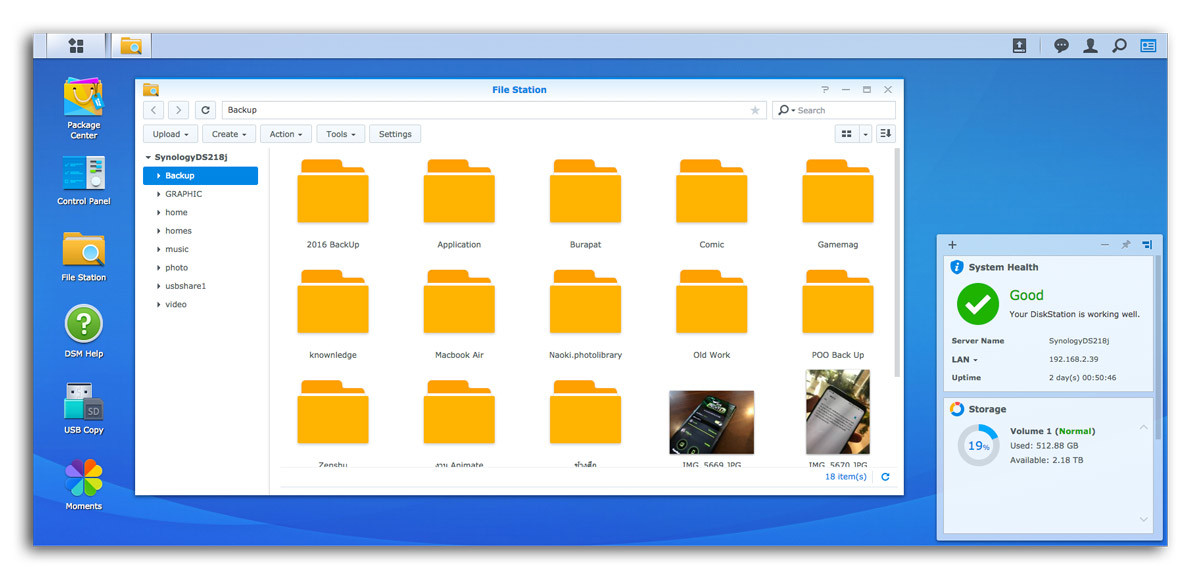The width and height of the screenshot is (1200, 579).
Task: Expand the LAN dropdown in System Health
Action: [975, 360]
